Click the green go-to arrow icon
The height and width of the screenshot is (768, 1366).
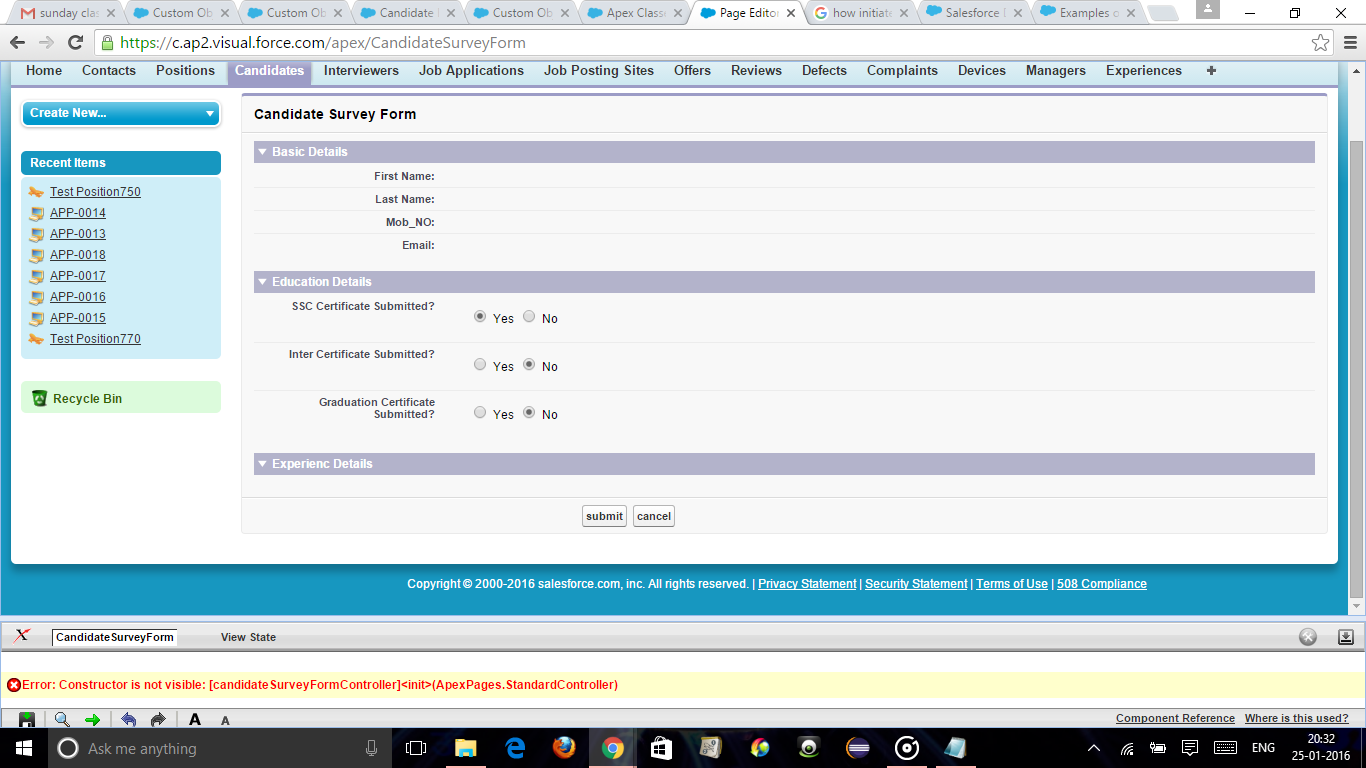click(x=93, y=719)
